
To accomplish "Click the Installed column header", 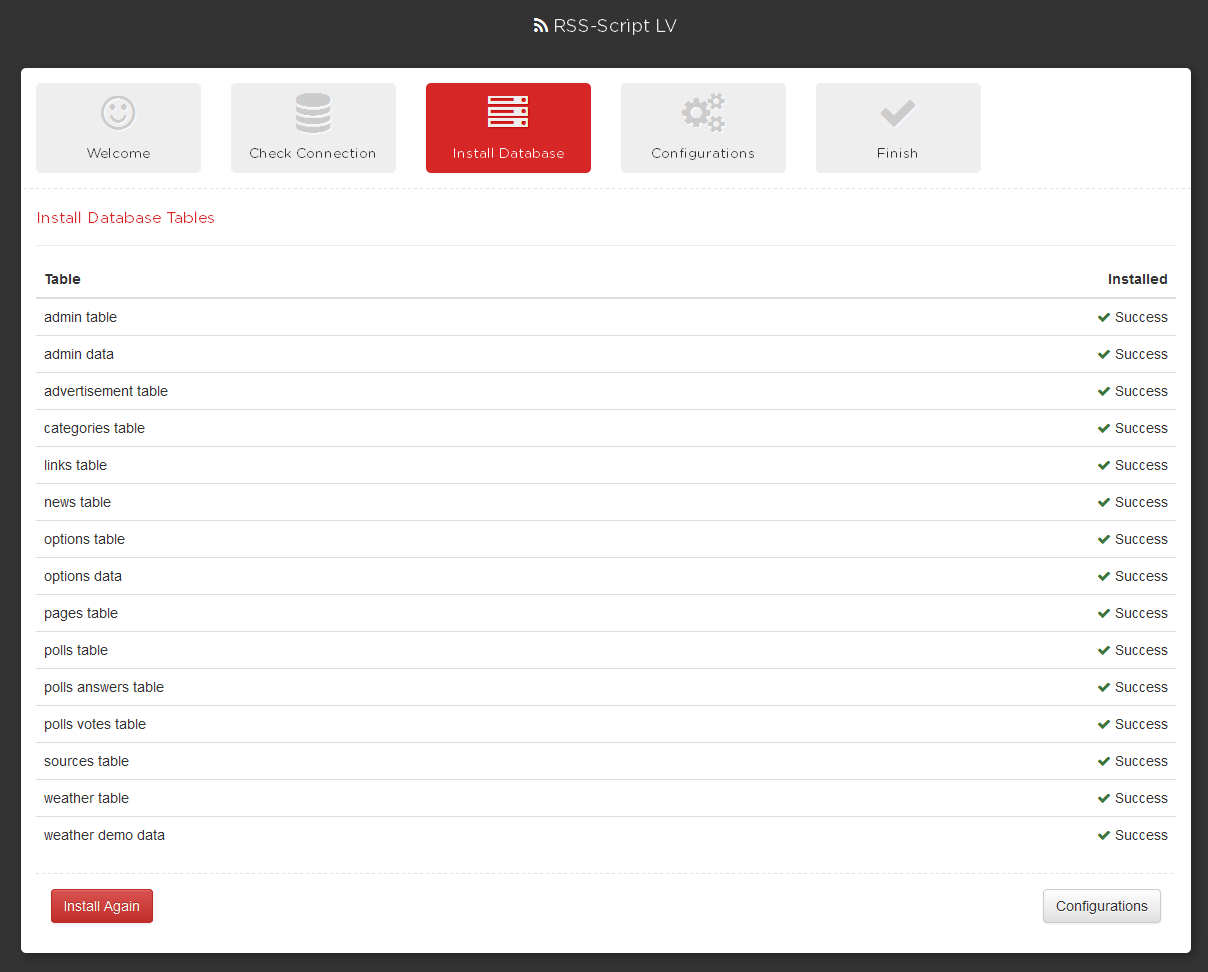I will pos(1137,279).
